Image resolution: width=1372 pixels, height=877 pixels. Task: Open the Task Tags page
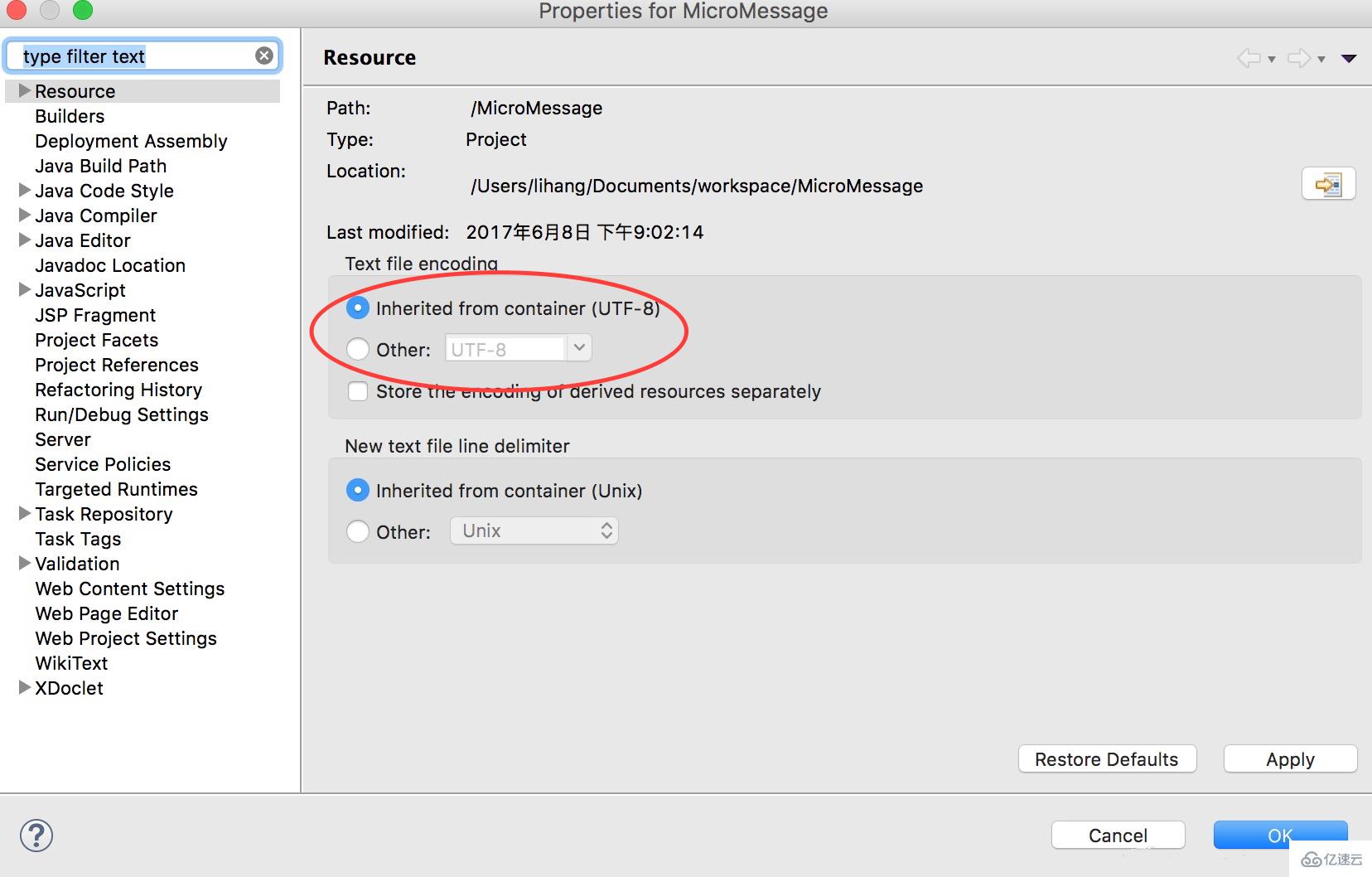(x=78, y=539)
